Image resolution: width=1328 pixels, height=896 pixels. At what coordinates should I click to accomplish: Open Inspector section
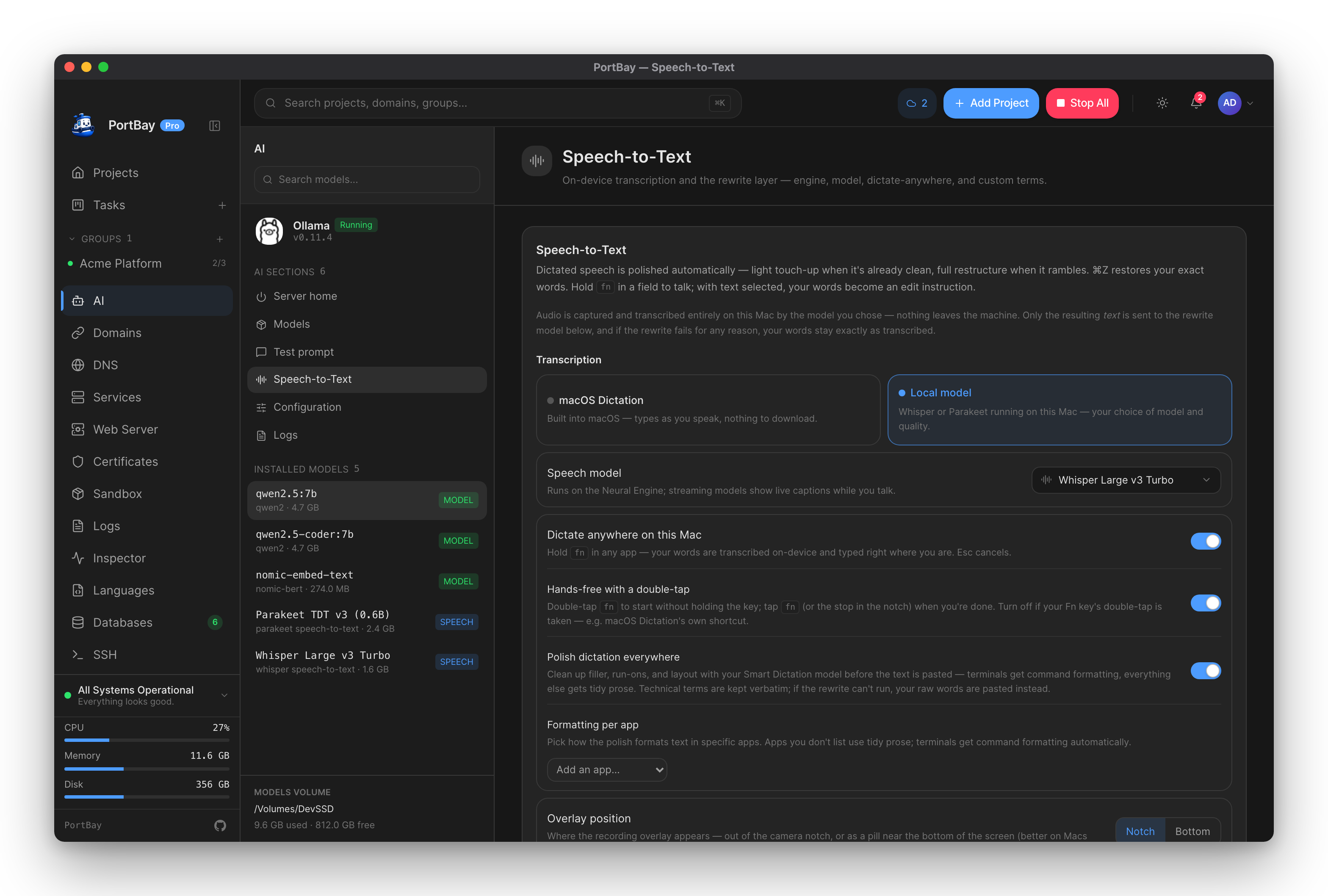pyautogui.click(x=147, y=558)
